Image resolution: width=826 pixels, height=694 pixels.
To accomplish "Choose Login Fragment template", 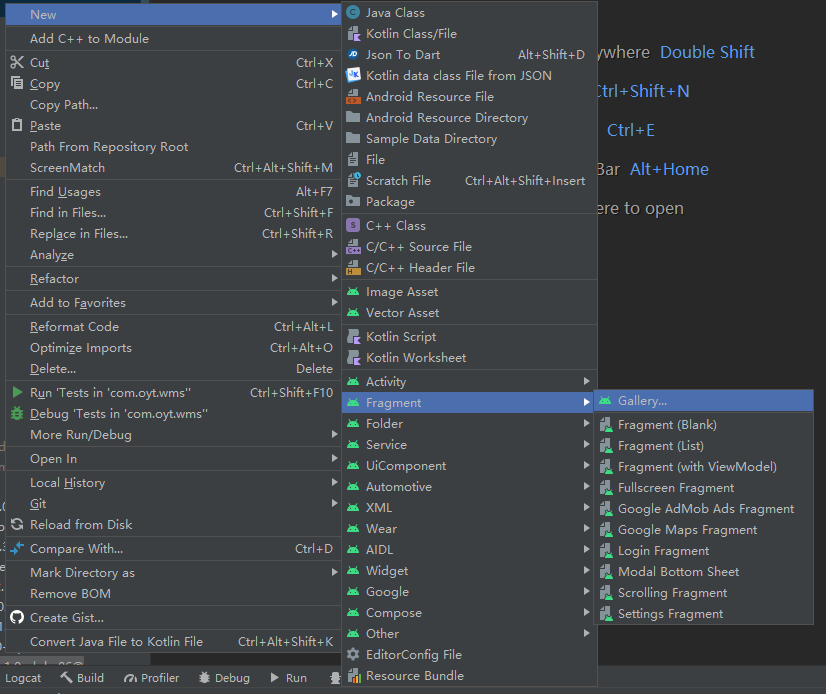I will coord(704,551).
